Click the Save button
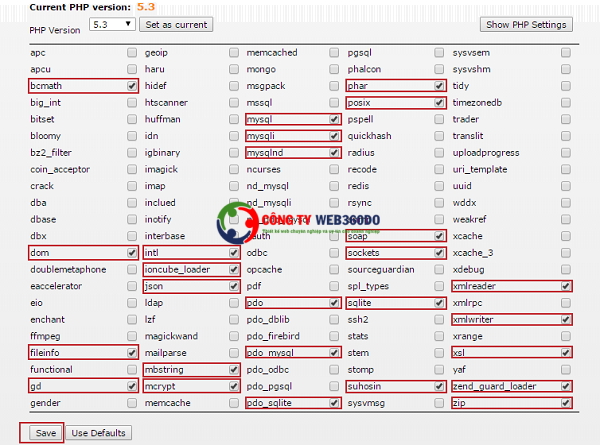Image resolution: width=600 pixels, height=445 pixels. coord(46,433)
